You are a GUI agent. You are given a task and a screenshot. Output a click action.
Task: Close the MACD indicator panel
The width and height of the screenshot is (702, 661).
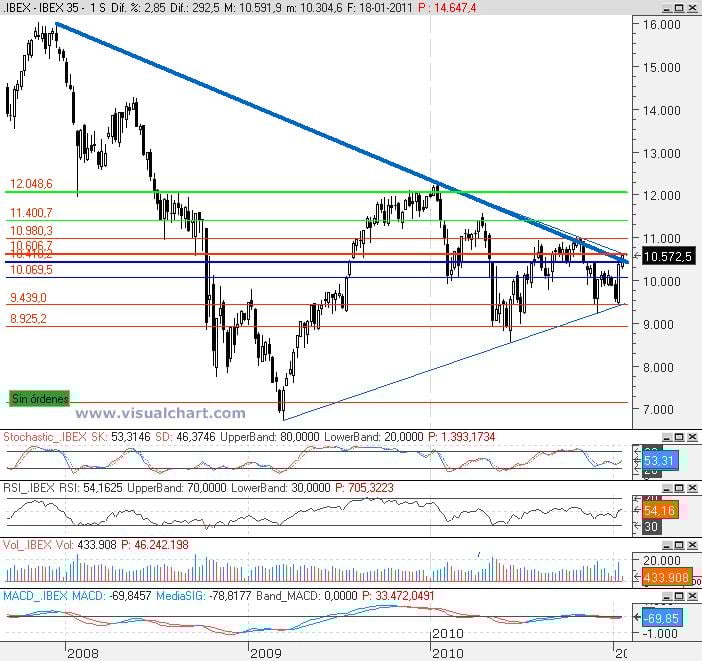coord(692,596)
